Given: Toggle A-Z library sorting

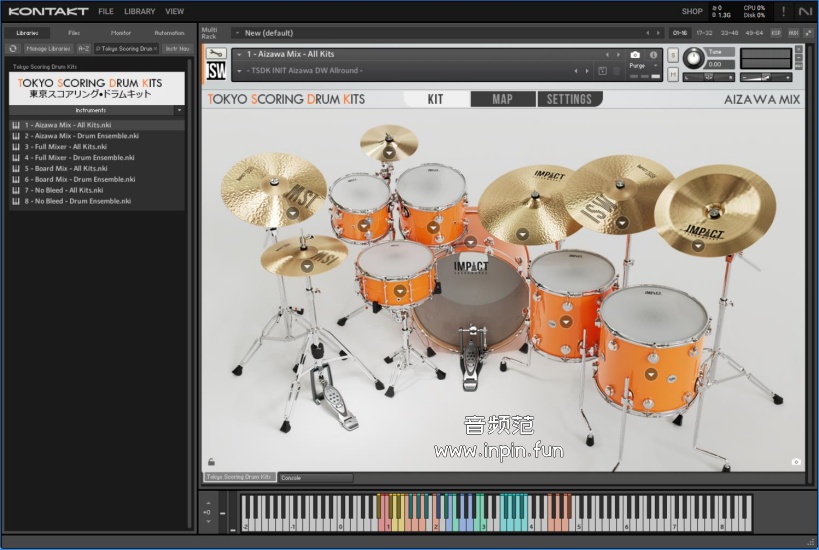Looking at the screenshot, I should click(x=83, y=48).
